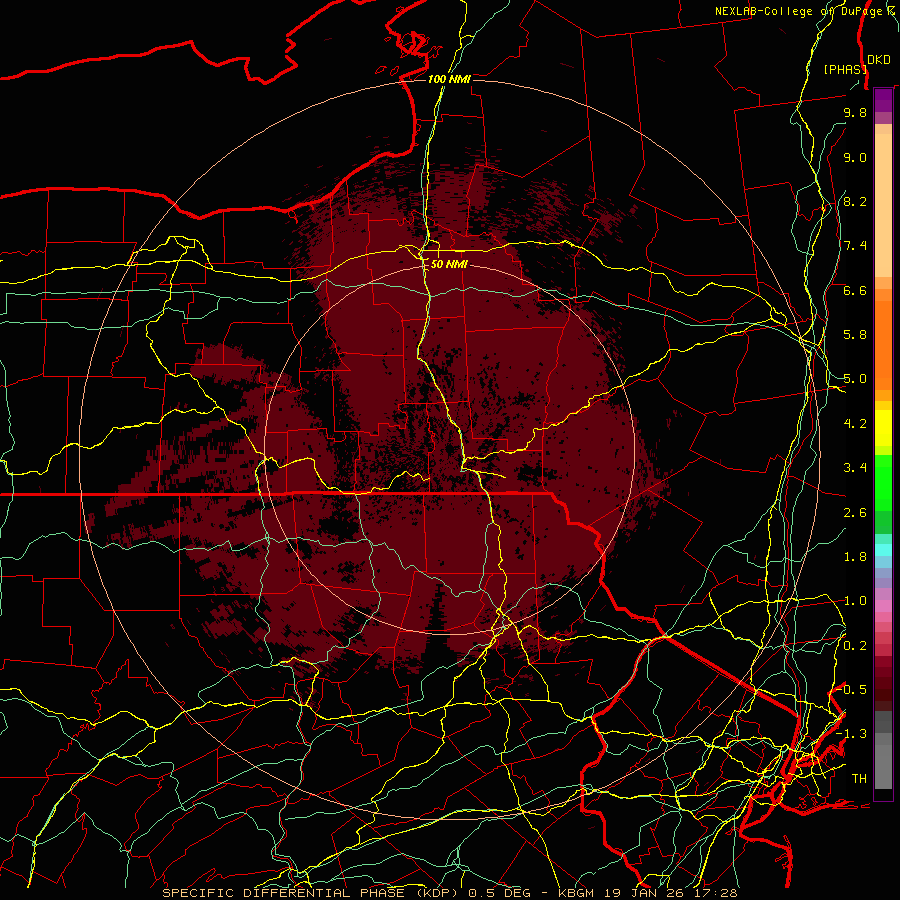This screenshot has width=900, height=900.
Task: Click the 3.4 value on the color scale
Action: [x=855, y=468]
